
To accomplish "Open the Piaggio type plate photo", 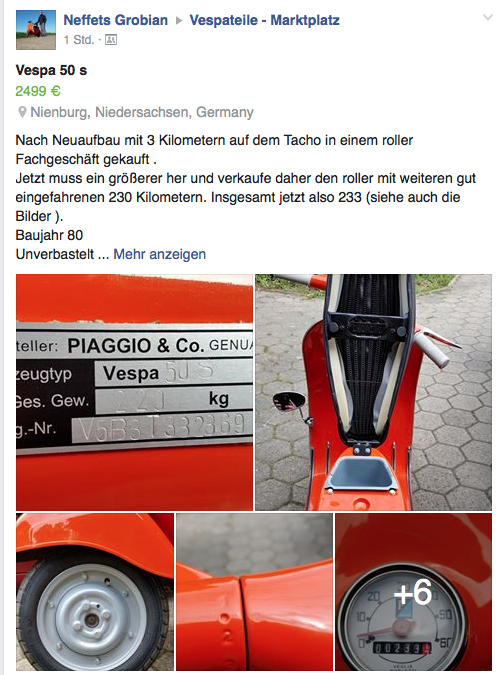I will coord(134,392).
